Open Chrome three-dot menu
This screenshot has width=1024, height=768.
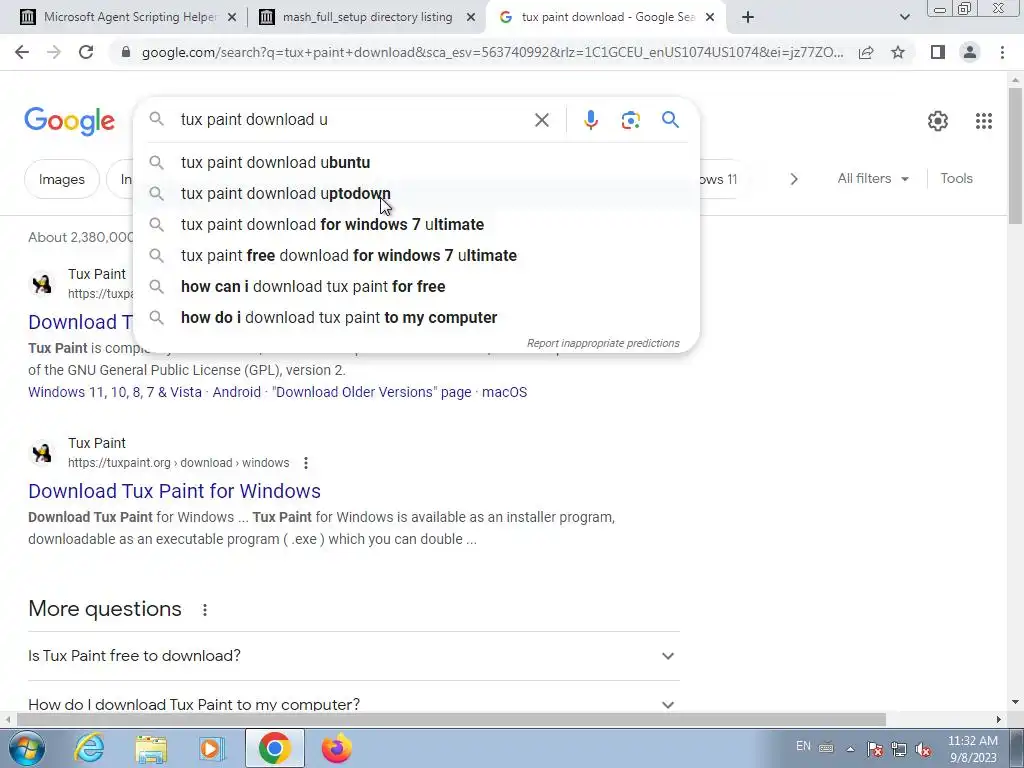point(1002,52)
